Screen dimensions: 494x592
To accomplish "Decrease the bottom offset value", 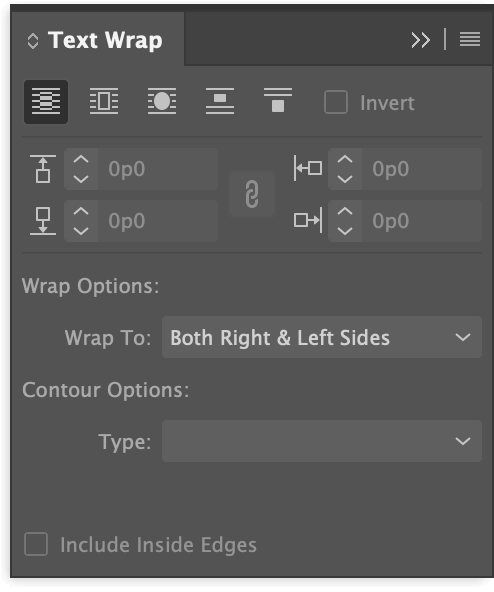I will point(81,231).
